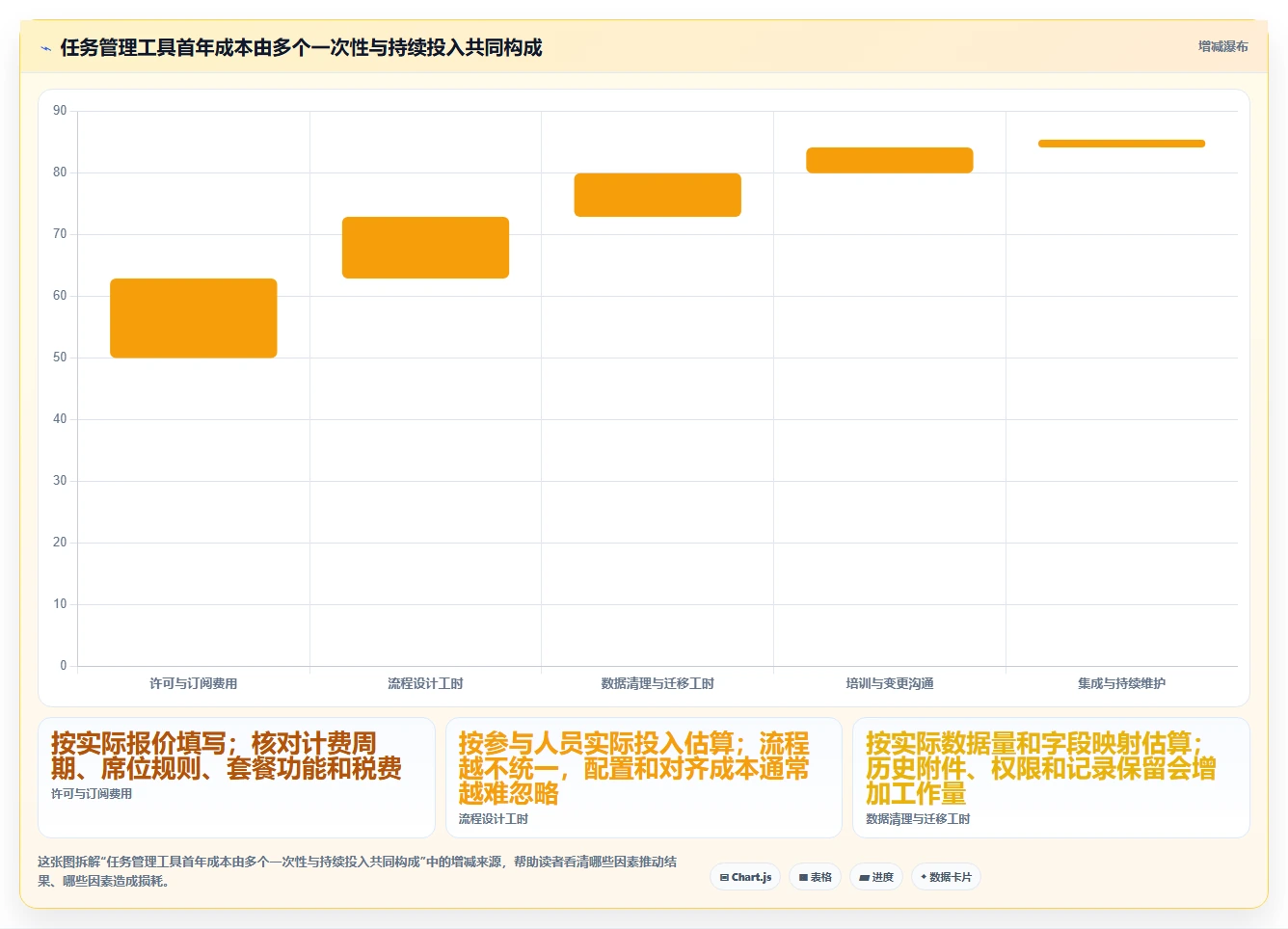This screenshot has width=1288, height=929.
Task: Select the 表格 chip
Action: coord(815,877)
